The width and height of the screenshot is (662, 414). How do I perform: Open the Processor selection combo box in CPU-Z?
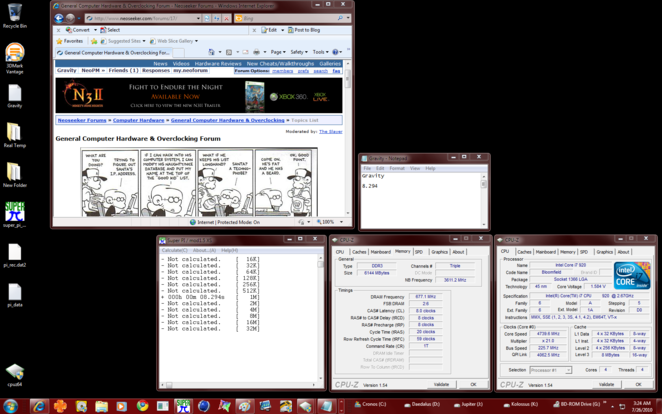[550, 369]
